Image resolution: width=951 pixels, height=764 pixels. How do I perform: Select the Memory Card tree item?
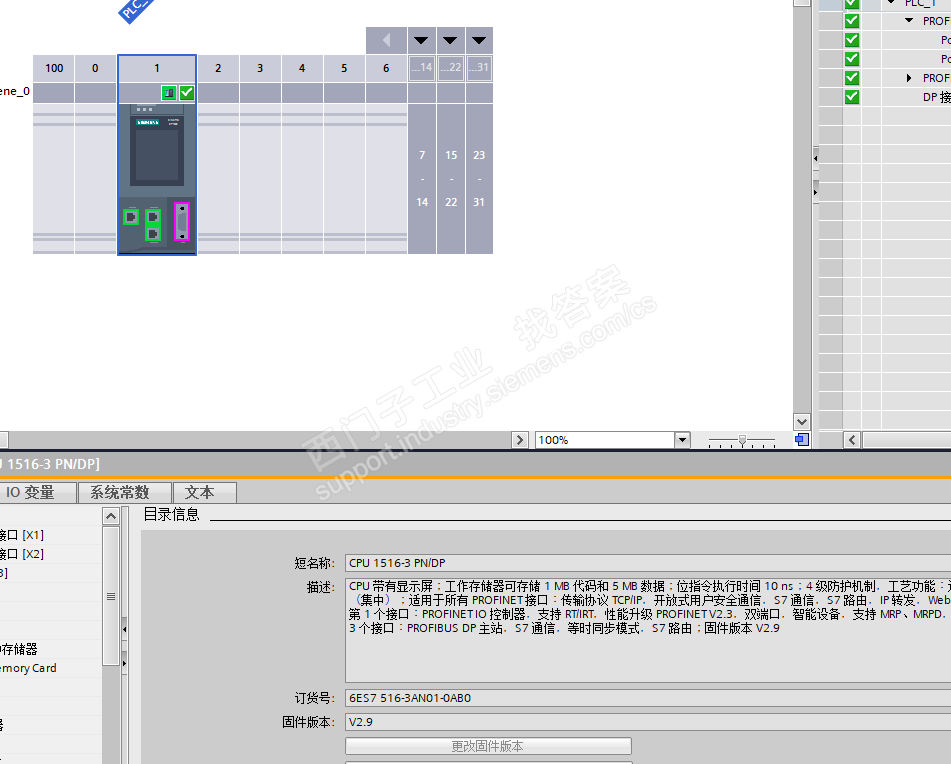28,668
